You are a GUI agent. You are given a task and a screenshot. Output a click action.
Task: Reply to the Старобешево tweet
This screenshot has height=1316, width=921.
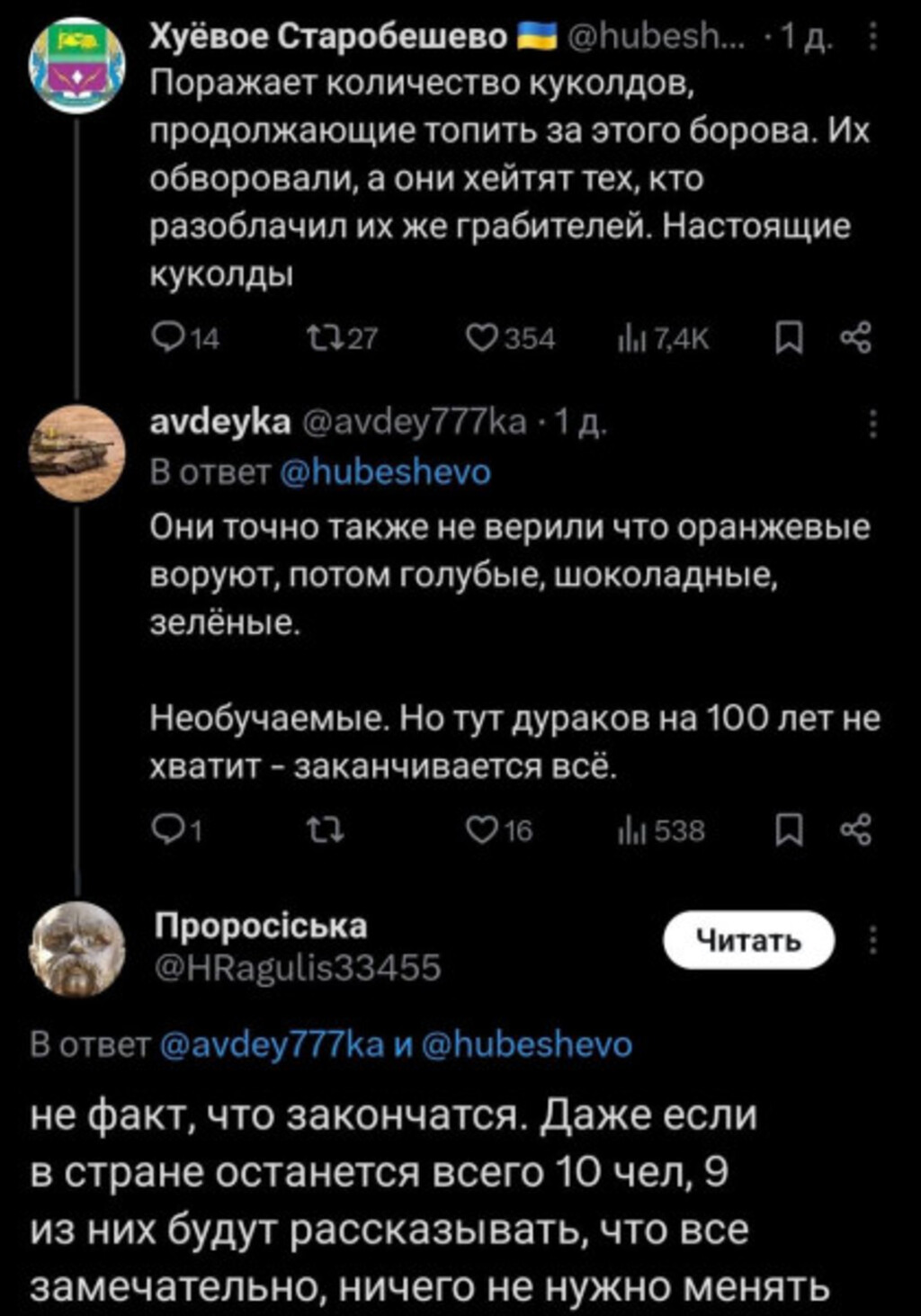point(168,338)
